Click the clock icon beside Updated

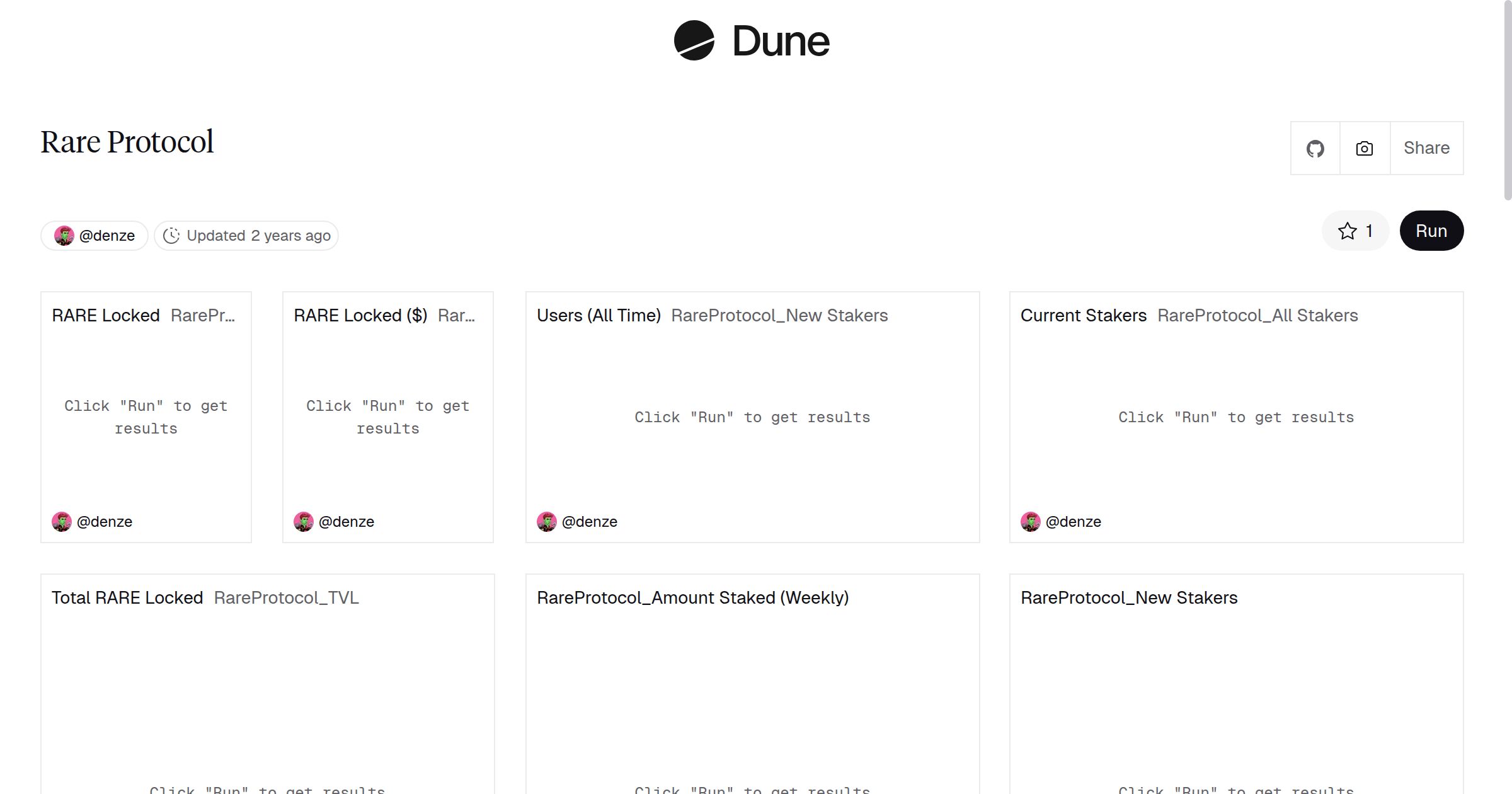point(171,236)
